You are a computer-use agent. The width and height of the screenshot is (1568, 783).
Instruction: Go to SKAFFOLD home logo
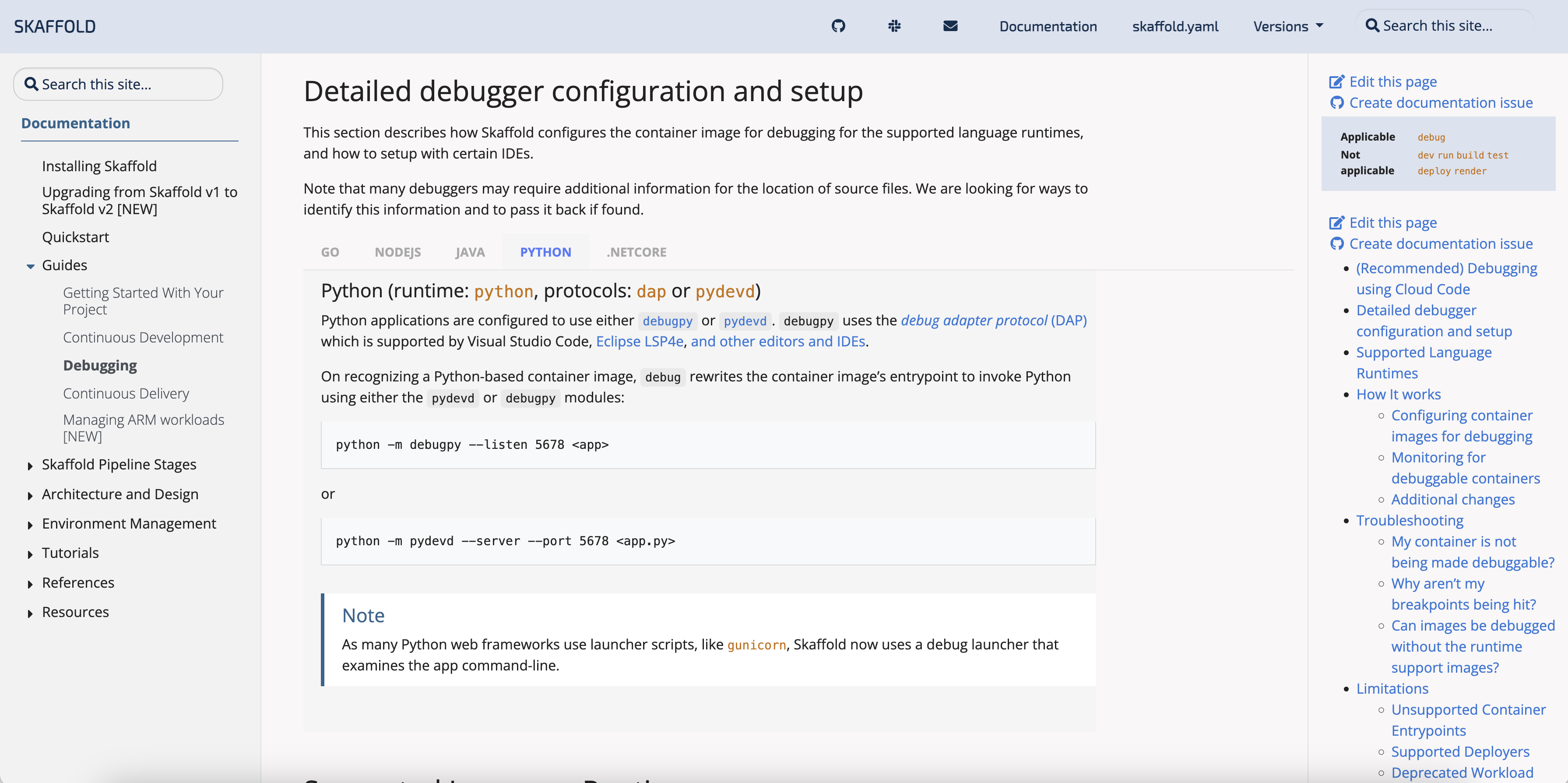(x=55, y=26)
